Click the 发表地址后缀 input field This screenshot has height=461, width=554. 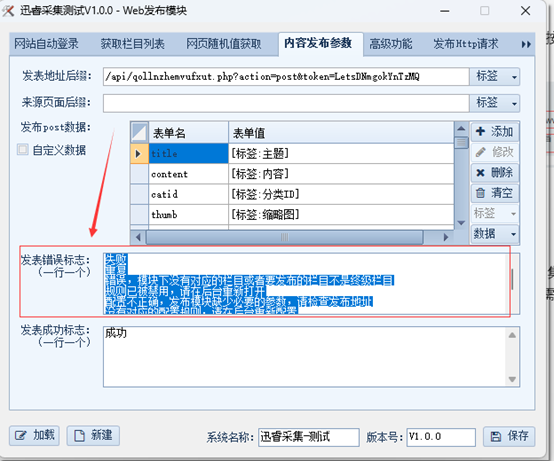[286, 77]
